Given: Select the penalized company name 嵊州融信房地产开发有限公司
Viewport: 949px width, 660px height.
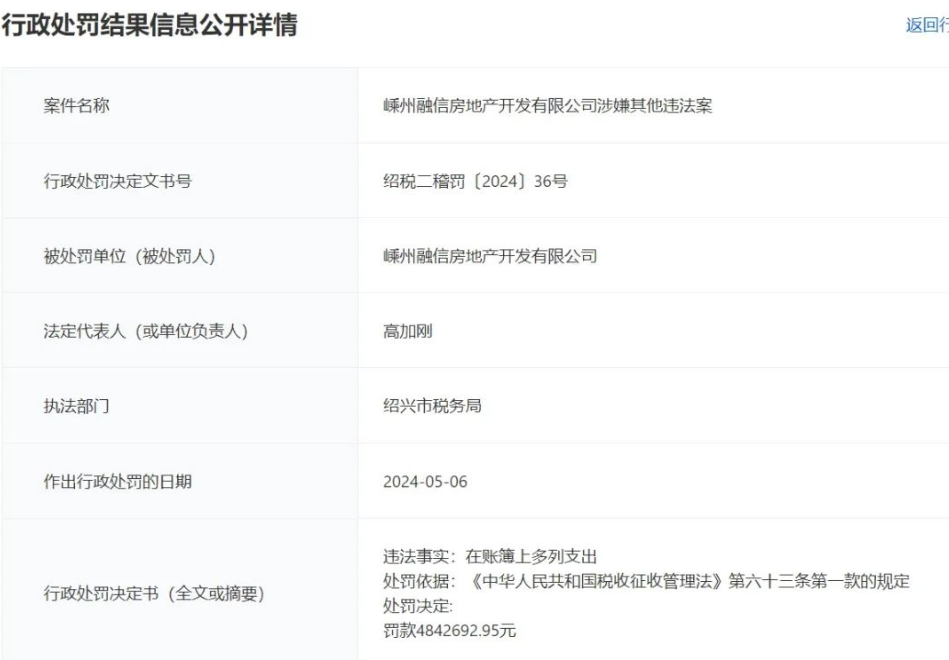Looking at the screenshot, I should point(490,256).
